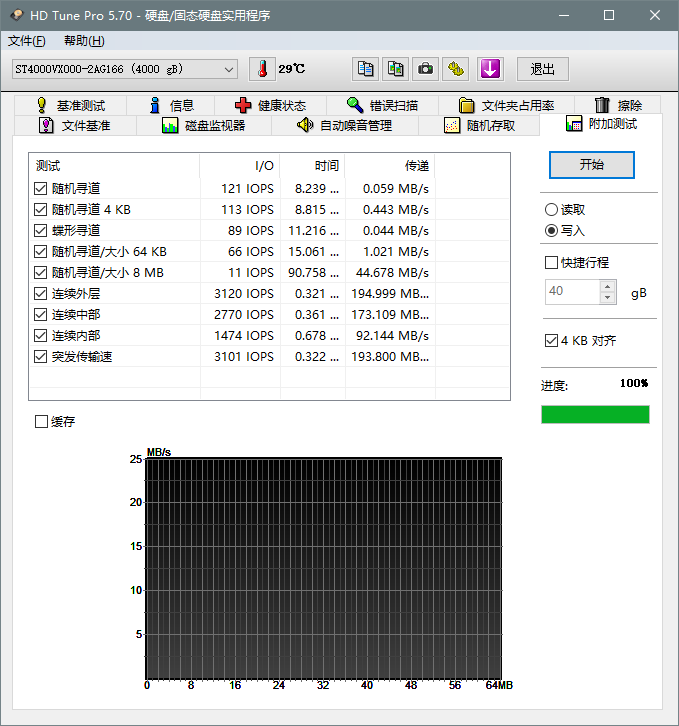Open the 文件(F) menu

26,41
